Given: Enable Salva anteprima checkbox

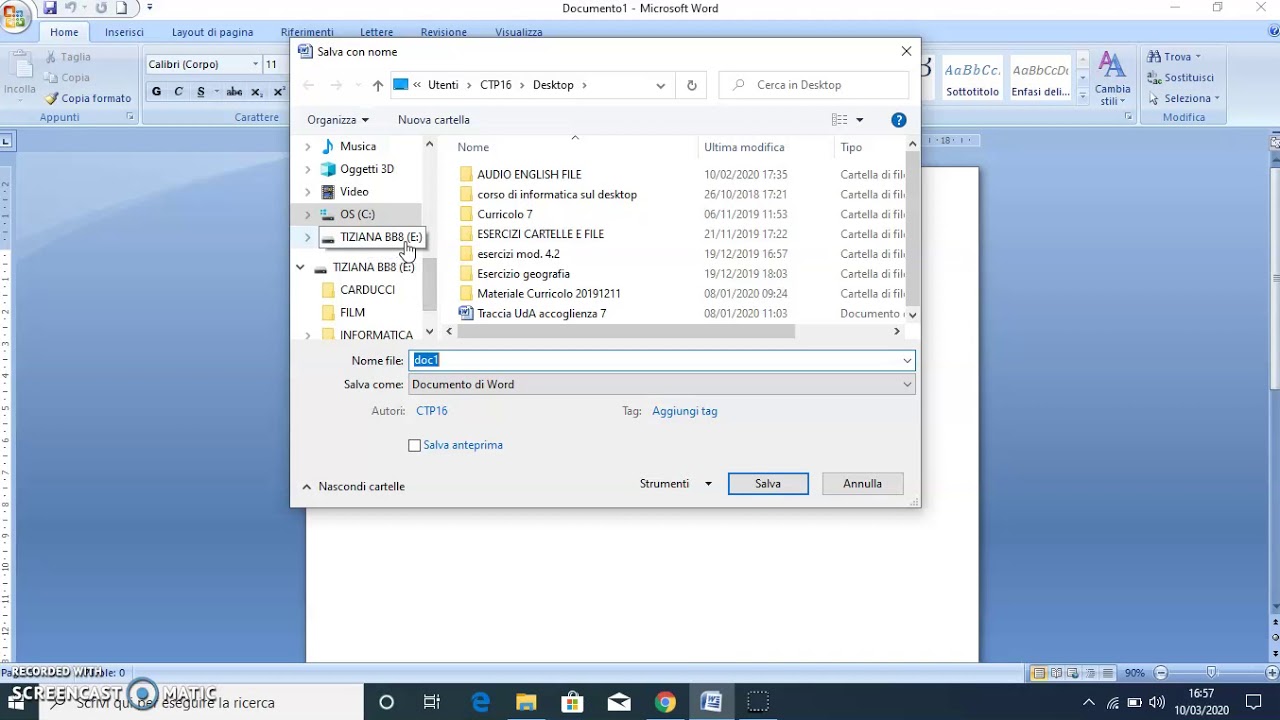Looking at the screenshot, I should (x=414, y=445).
